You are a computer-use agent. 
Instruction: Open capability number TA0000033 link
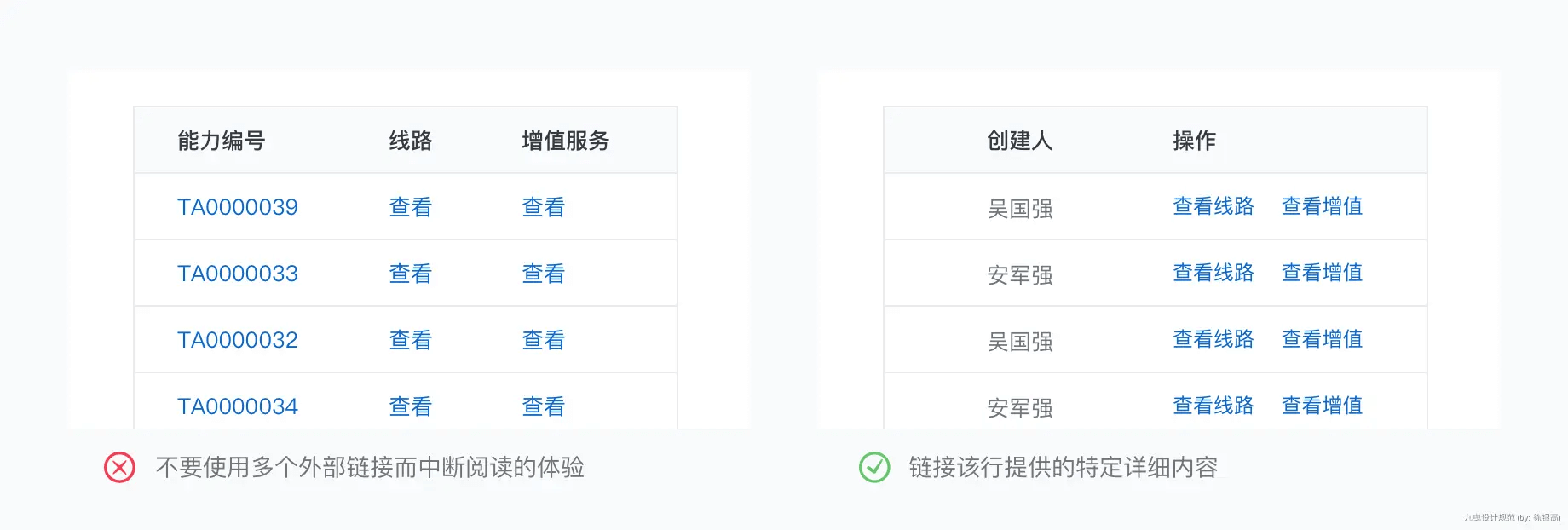pyautogui.click(x=238, y=274)
